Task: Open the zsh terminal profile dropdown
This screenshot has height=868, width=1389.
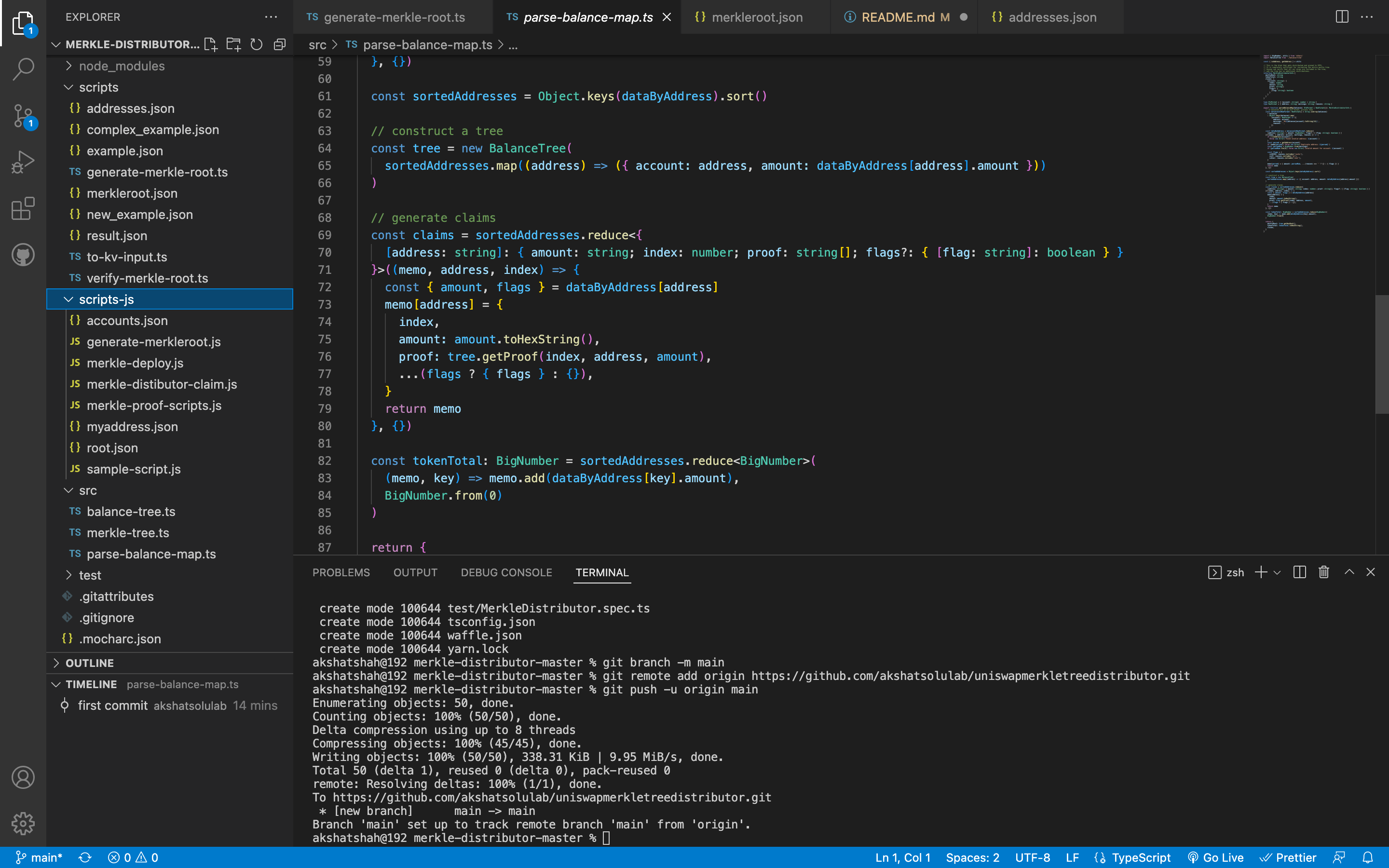Action: pyautogui.click(x=1277, y=572)
